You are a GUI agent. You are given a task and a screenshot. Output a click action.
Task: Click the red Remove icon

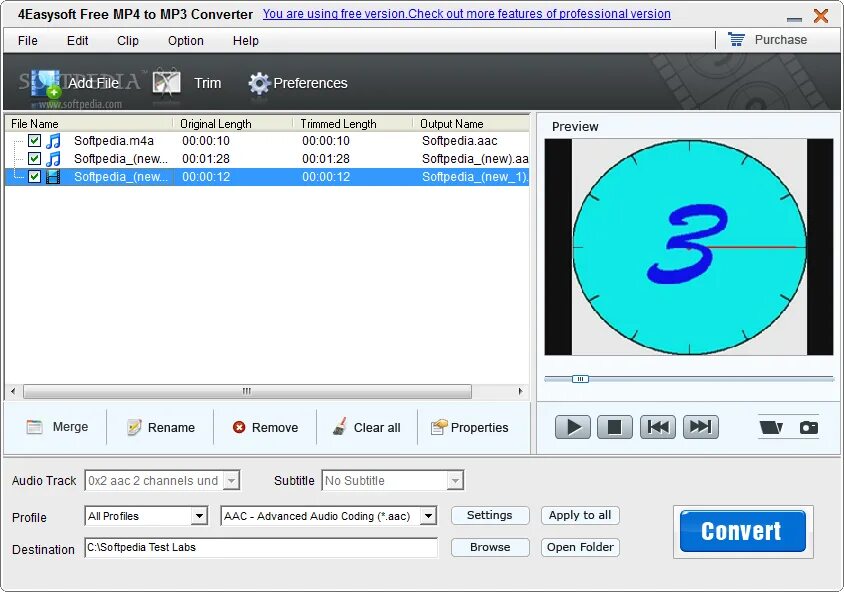(239, 427)
